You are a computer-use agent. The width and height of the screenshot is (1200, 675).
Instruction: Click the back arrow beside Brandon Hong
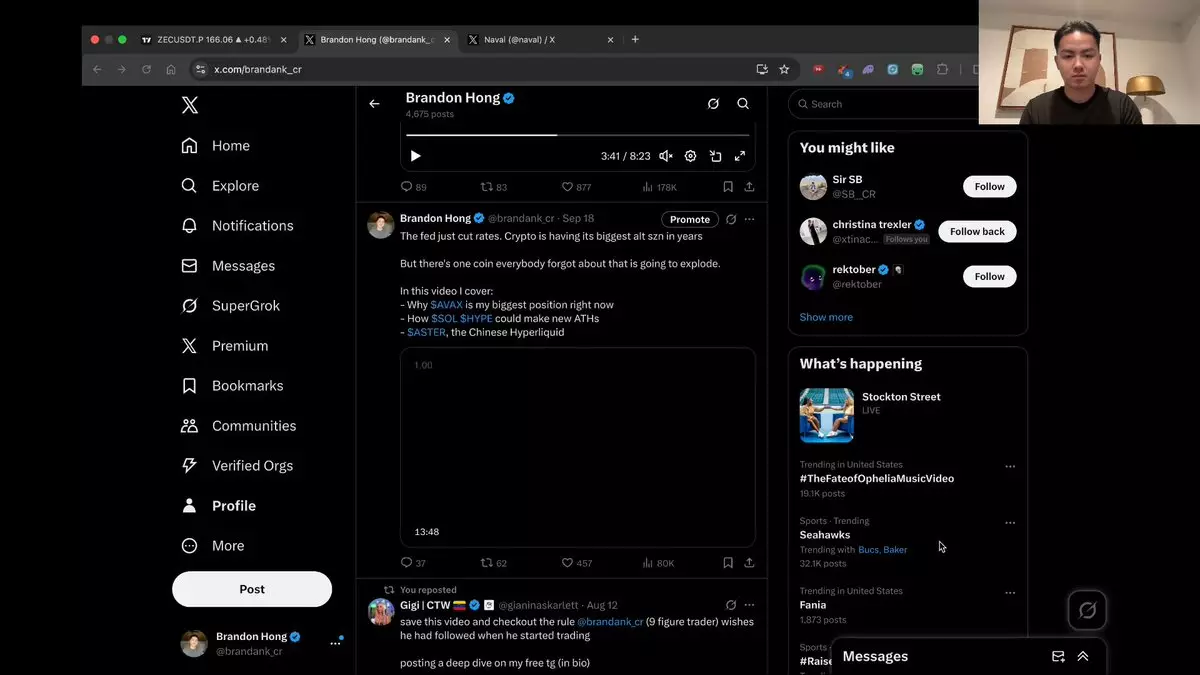point(374,104)
